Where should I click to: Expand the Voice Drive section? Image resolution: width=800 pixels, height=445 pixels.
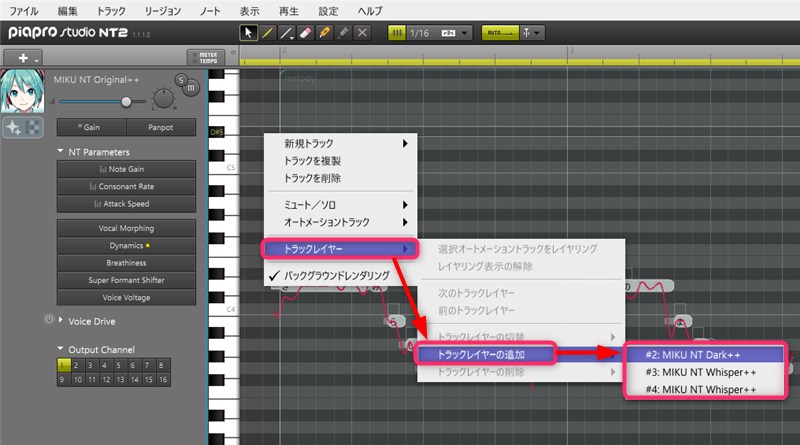click(x=61, y=320)
